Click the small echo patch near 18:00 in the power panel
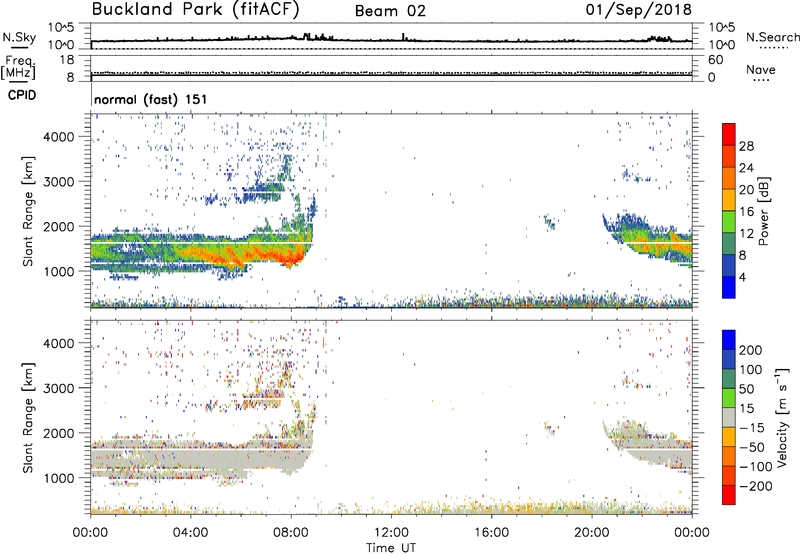800x554 pixels. 549,222
